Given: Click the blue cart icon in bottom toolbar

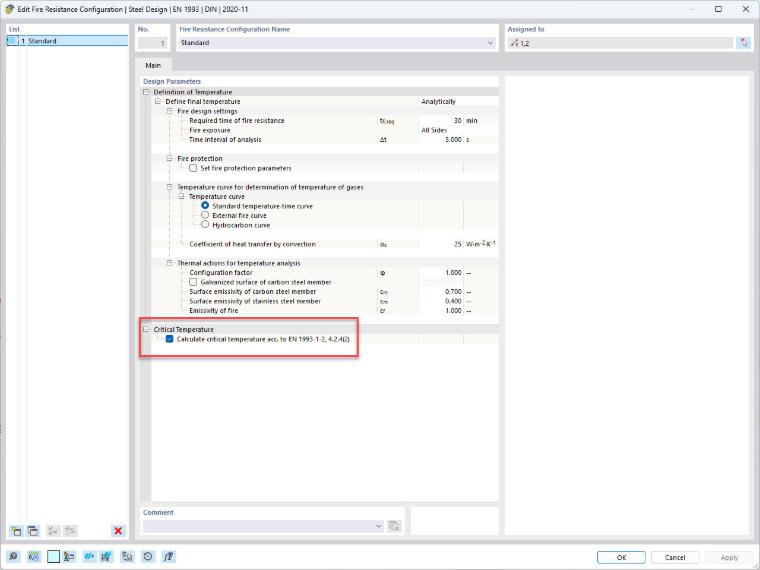Looking at the screenshot, I should tap(106, 556).
